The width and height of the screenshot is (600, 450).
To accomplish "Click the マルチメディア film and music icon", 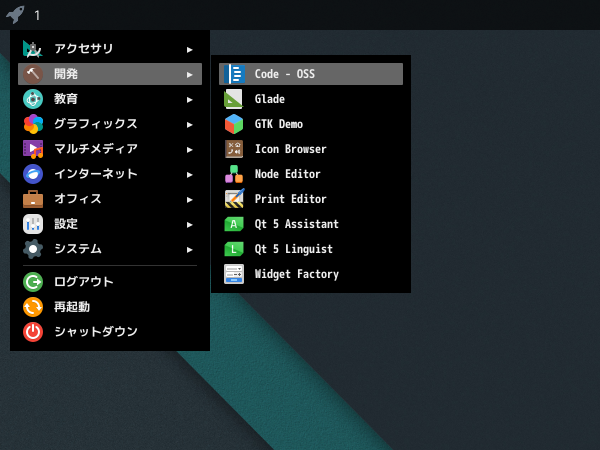I will (x=33, y=149).
